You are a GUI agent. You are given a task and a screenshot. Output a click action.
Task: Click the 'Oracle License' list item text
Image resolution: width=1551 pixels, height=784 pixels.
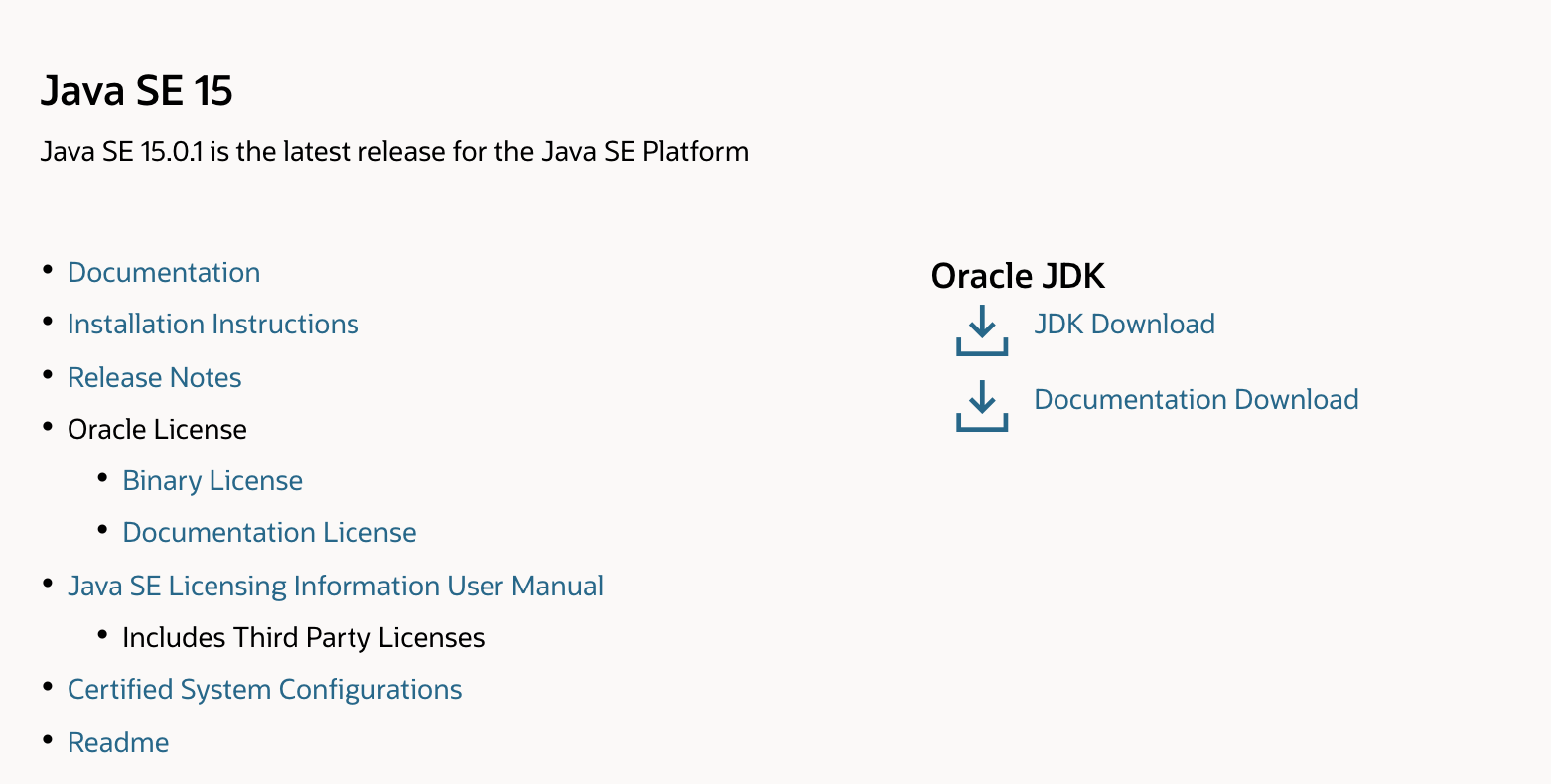(157, 430)
